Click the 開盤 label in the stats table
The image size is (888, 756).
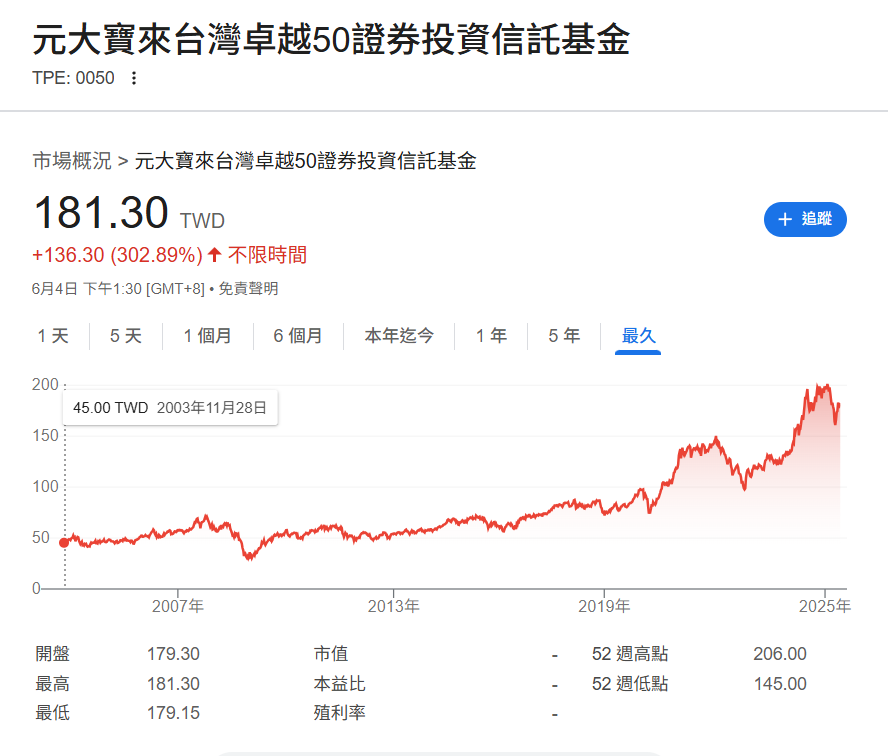[53, 654]
